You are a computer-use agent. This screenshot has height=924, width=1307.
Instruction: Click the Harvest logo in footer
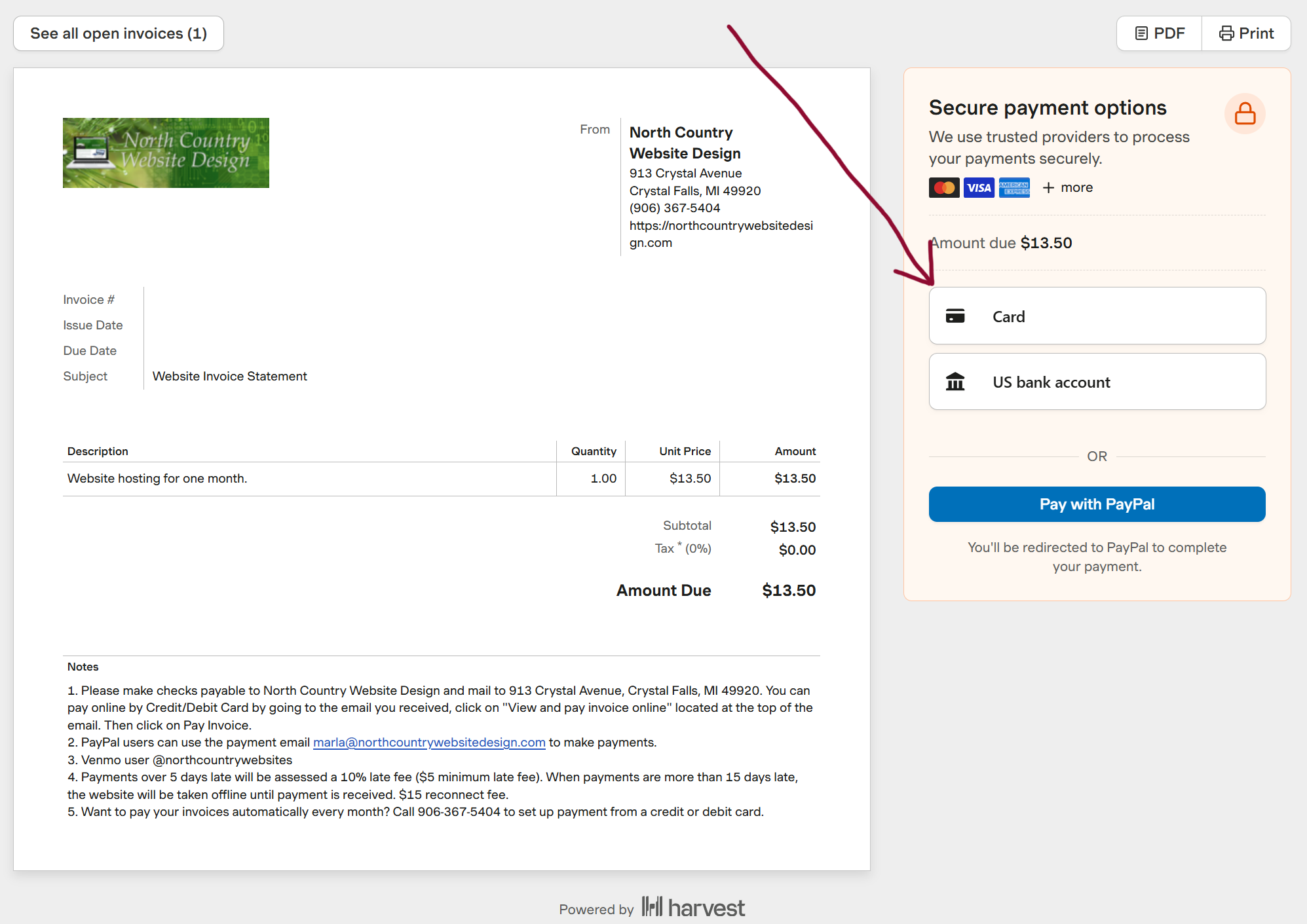693,908
